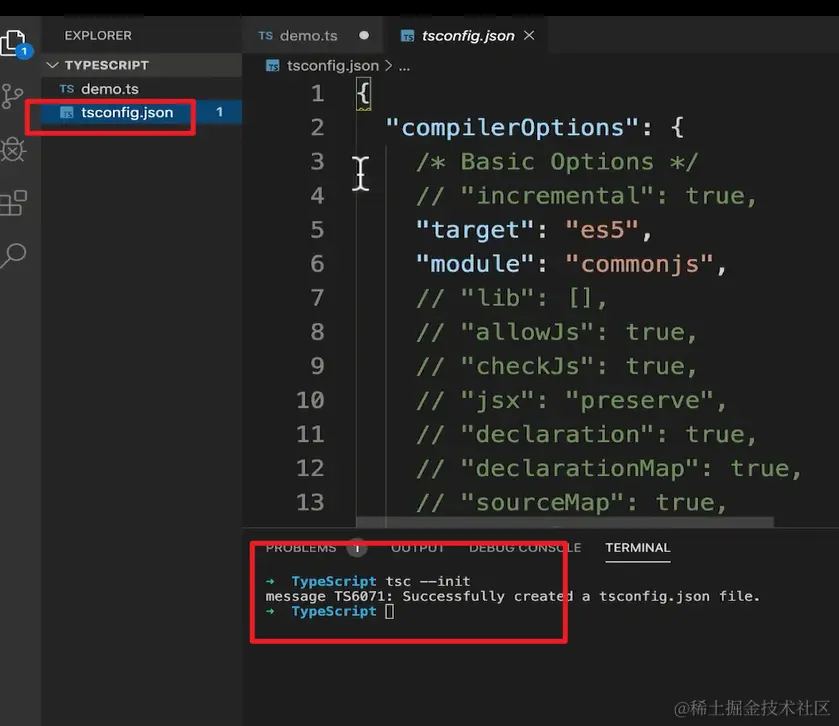Click the commented "incremental" line

[x=586, y=196]
